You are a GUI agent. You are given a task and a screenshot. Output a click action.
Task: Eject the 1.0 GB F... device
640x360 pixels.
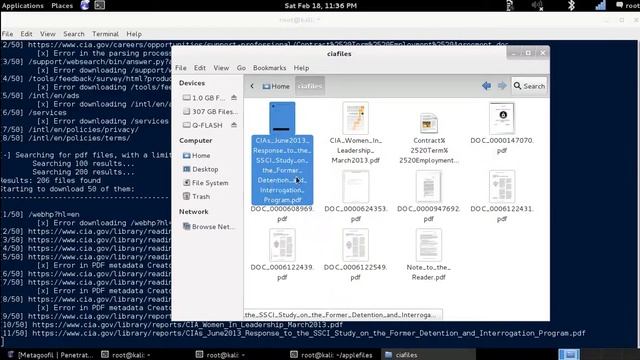[x=234, y=98]
